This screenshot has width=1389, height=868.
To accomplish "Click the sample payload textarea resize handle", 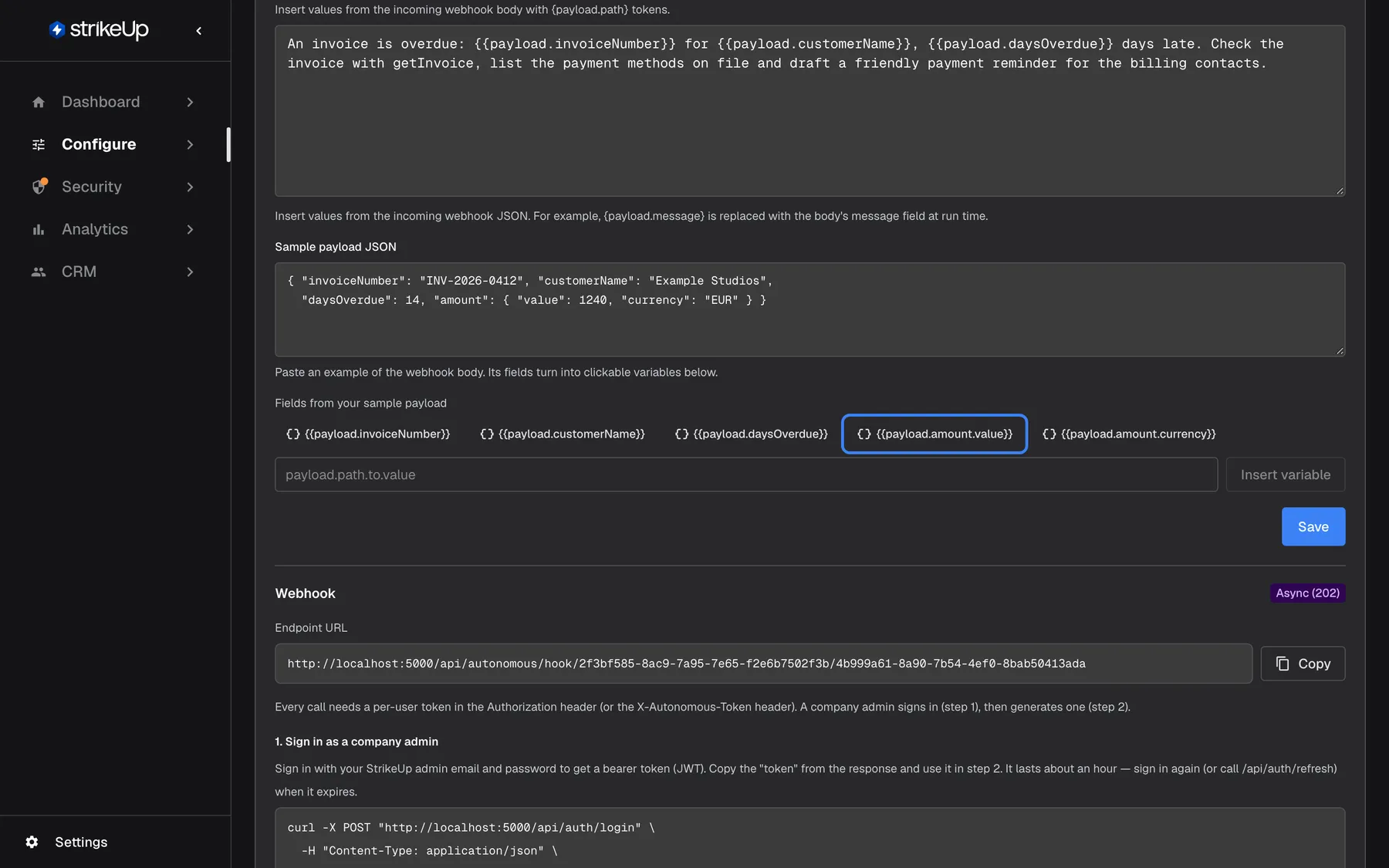I will [x=1340, y=351].
